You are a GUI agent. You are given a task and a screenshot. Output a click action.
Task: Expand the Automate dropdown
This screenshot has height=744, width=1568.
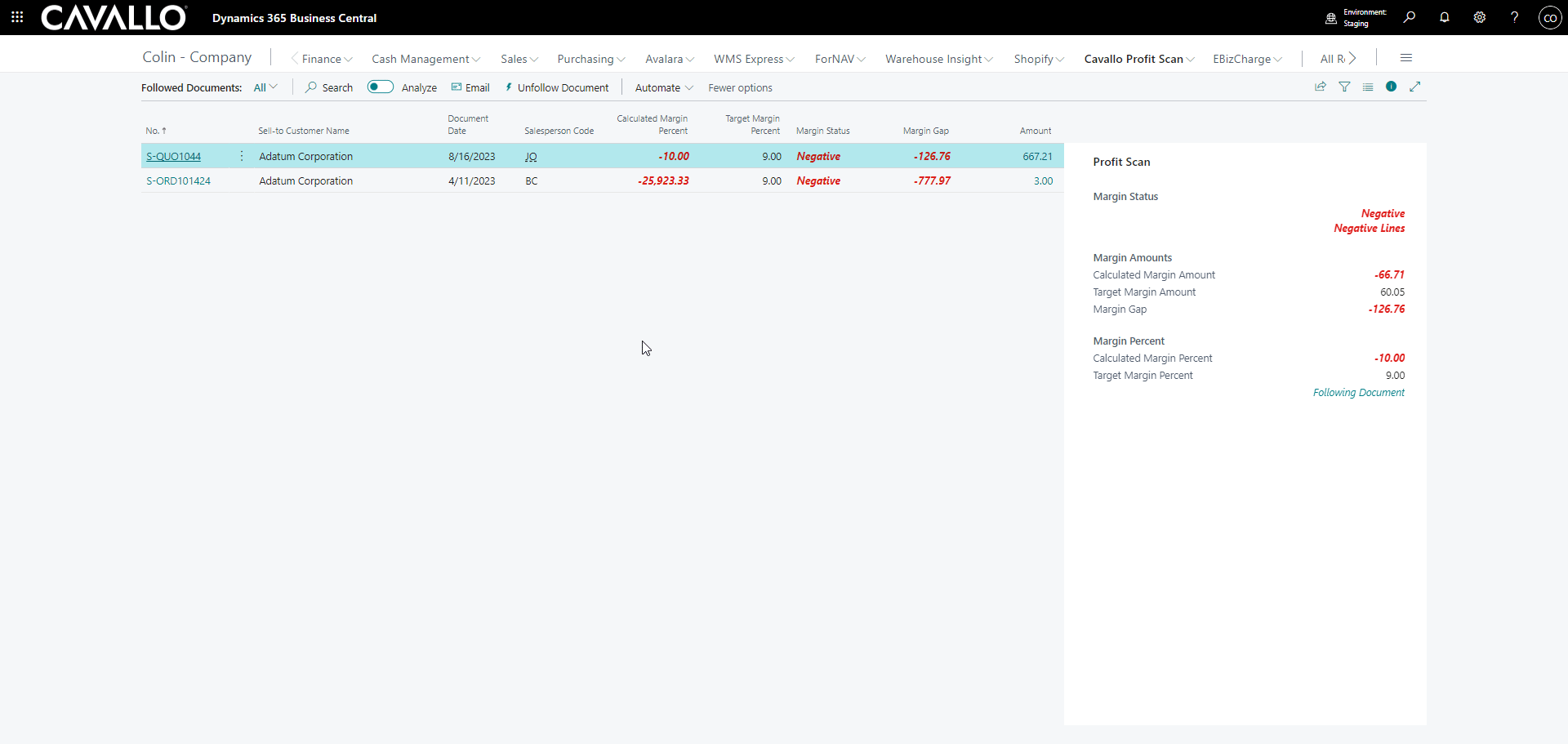click(664, 88)
